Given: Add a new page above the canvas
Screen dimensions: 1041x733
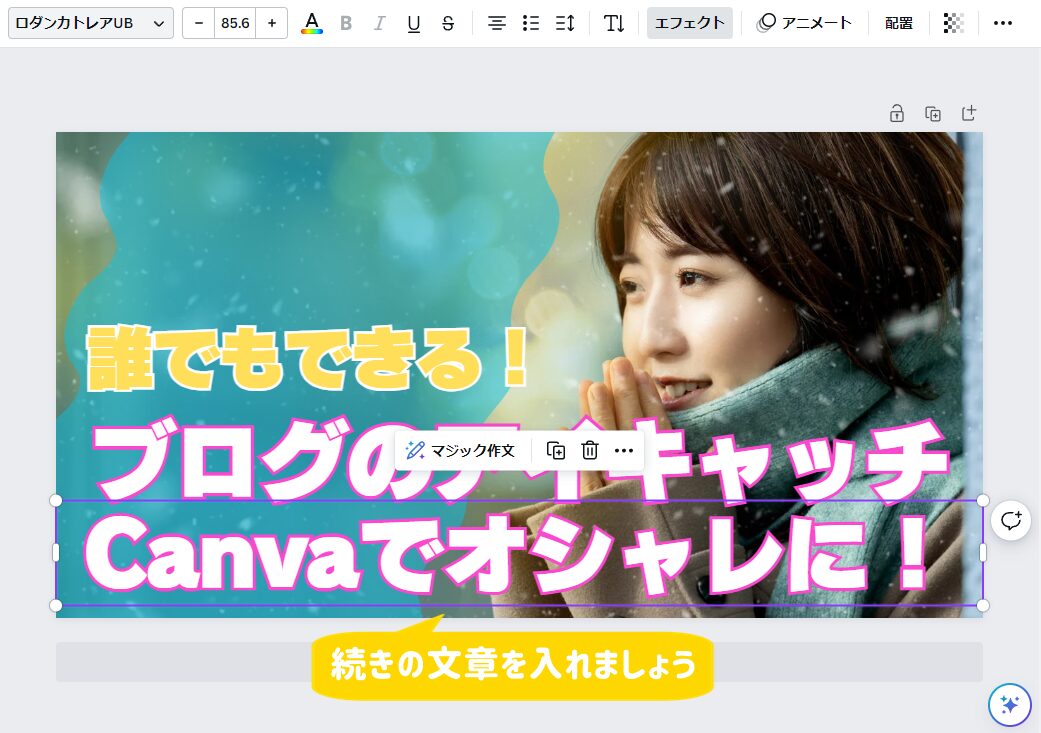Looking at the screenshot, I should click(969, 114).
